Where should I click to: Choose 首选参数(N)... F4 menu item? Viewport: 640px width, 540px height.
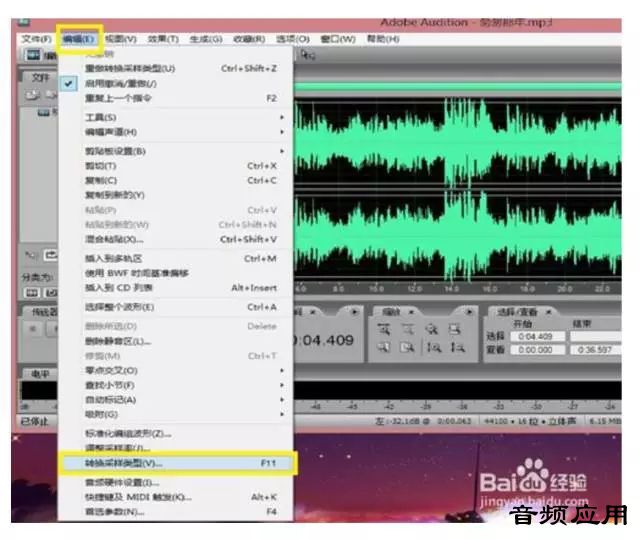pyautogui.click(x=176, y=512)
